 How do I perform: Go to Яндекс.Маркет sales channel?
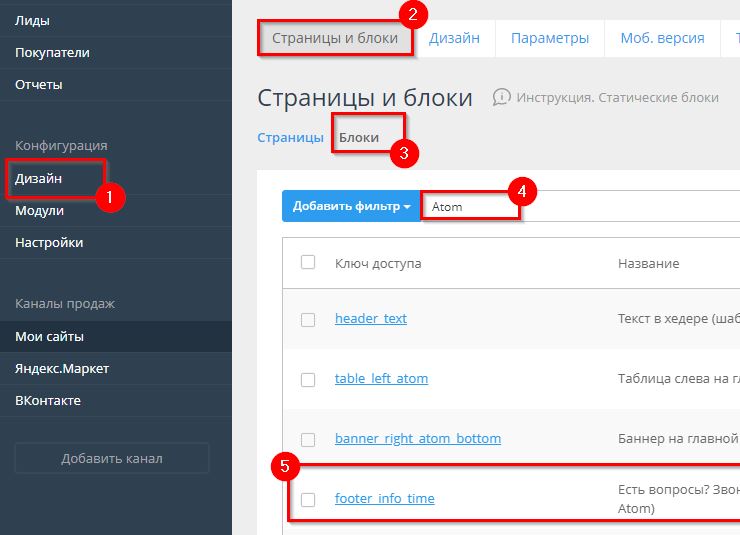[x=62, y=369]
